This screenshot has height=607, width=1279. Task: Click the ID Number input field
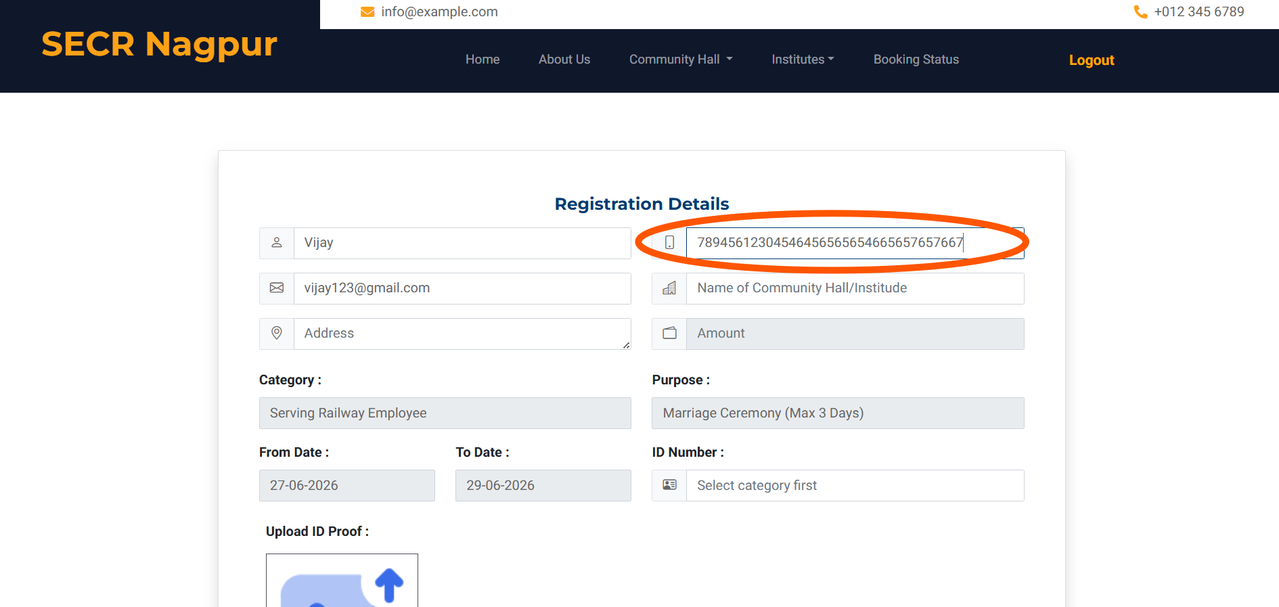tap(855, 485)
